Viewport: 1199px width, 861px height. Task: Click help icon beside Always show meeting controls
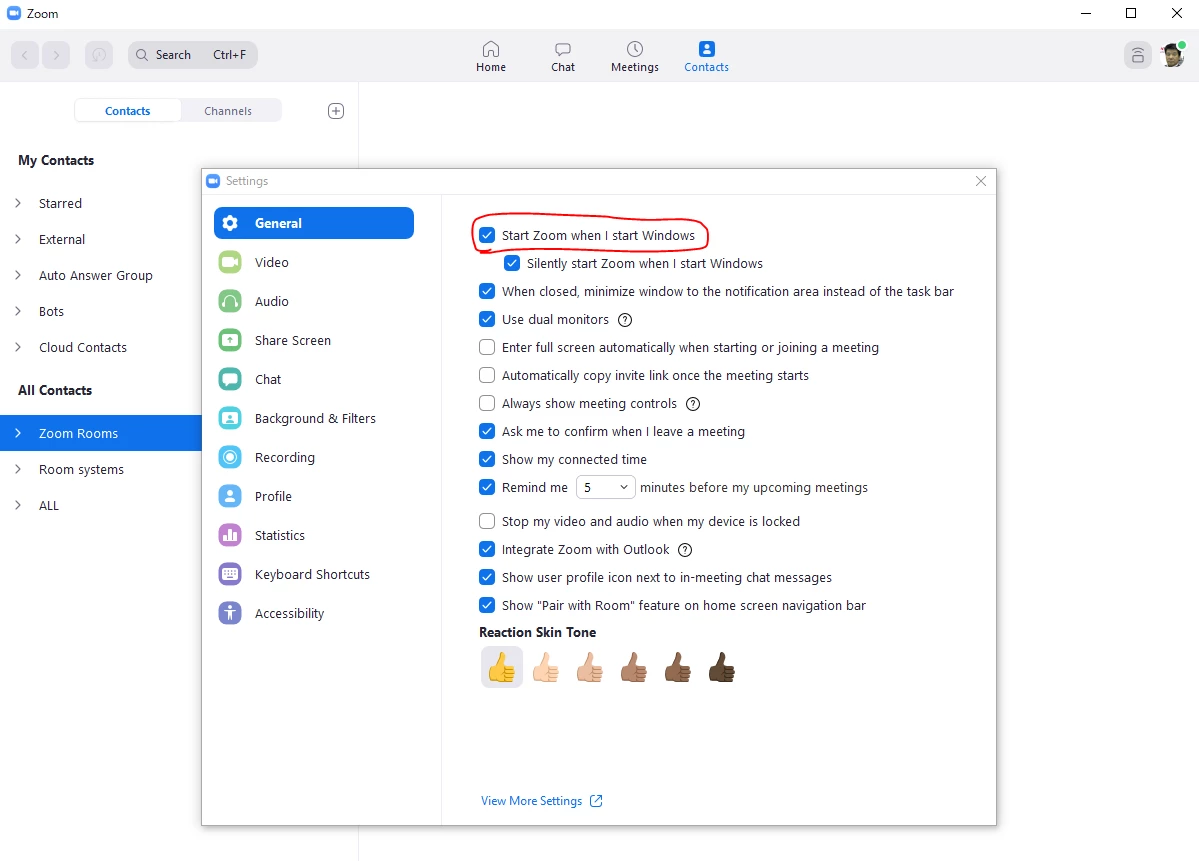pyautogui.click(x=693, y=404)
